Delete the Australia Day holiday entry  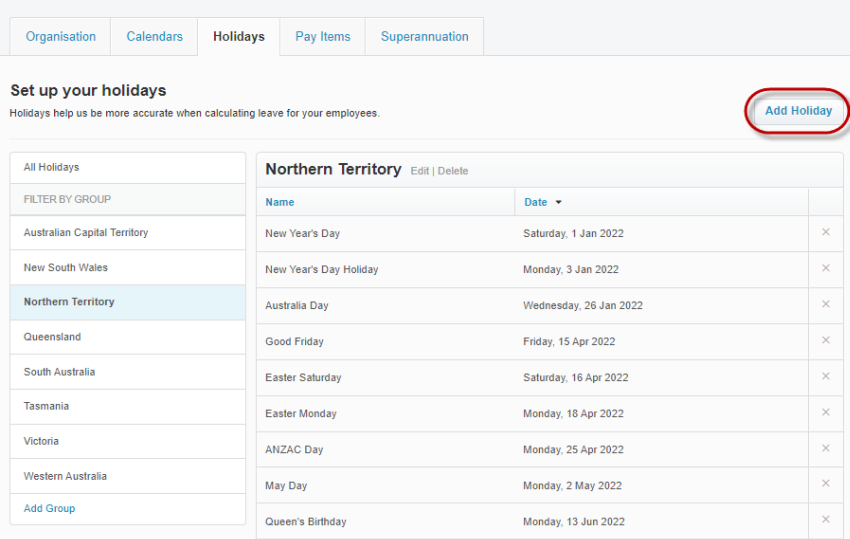click(825, 304)
